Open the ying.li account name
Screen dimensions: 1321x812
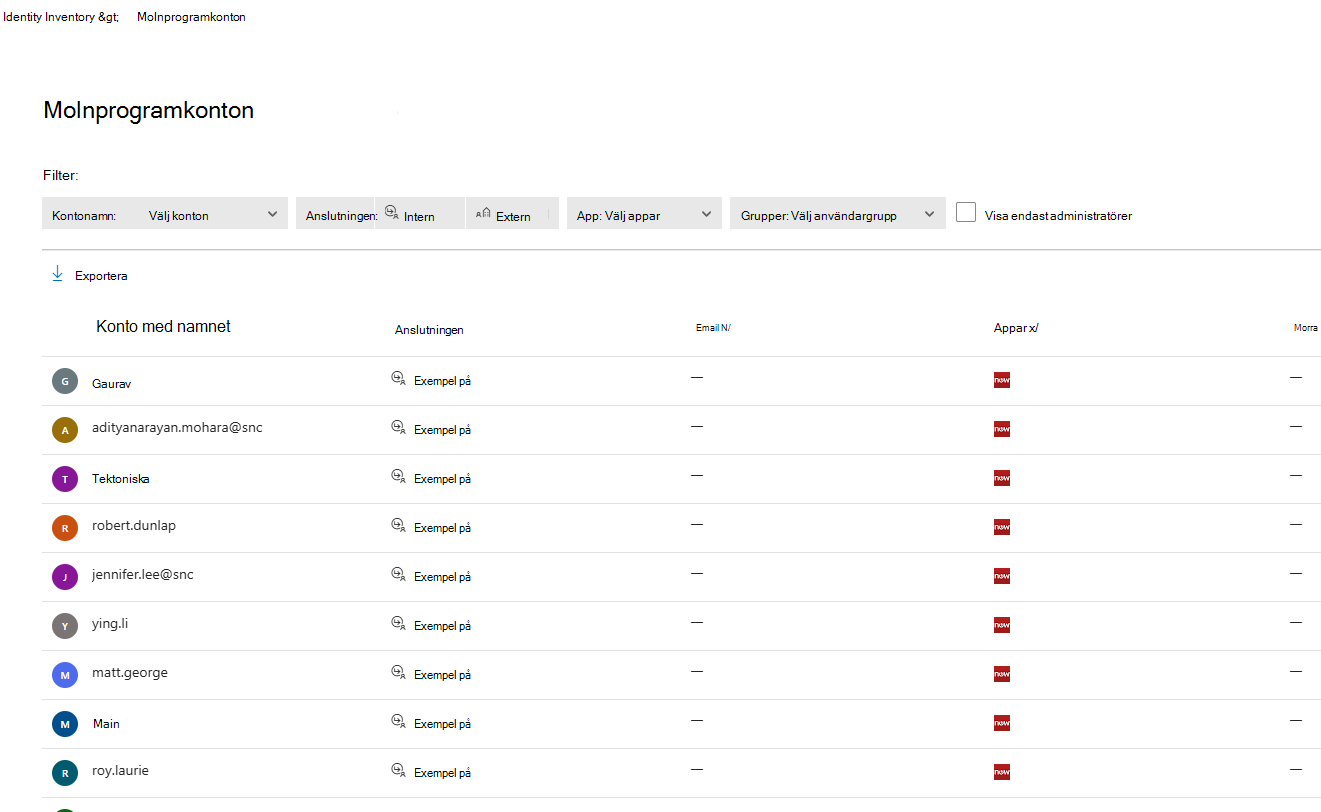click(x=110, y=623)
